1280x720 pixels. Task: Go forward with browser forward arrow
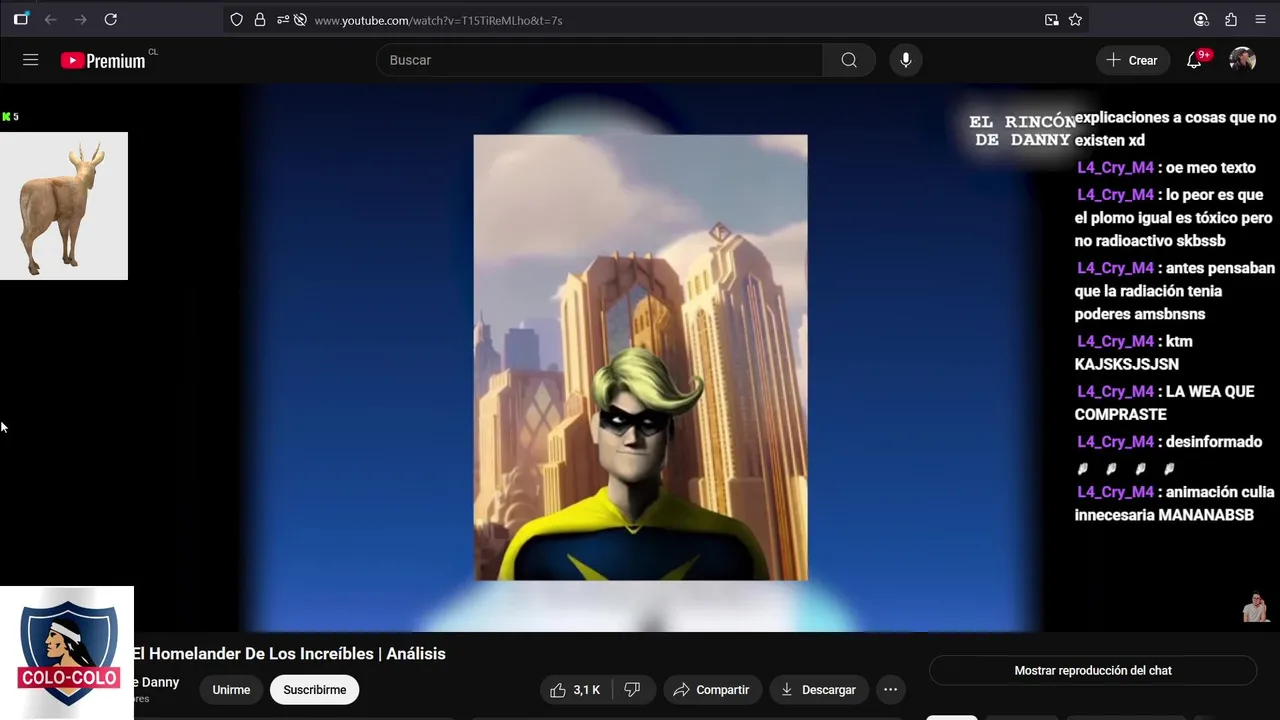click(x=81, y=19)
